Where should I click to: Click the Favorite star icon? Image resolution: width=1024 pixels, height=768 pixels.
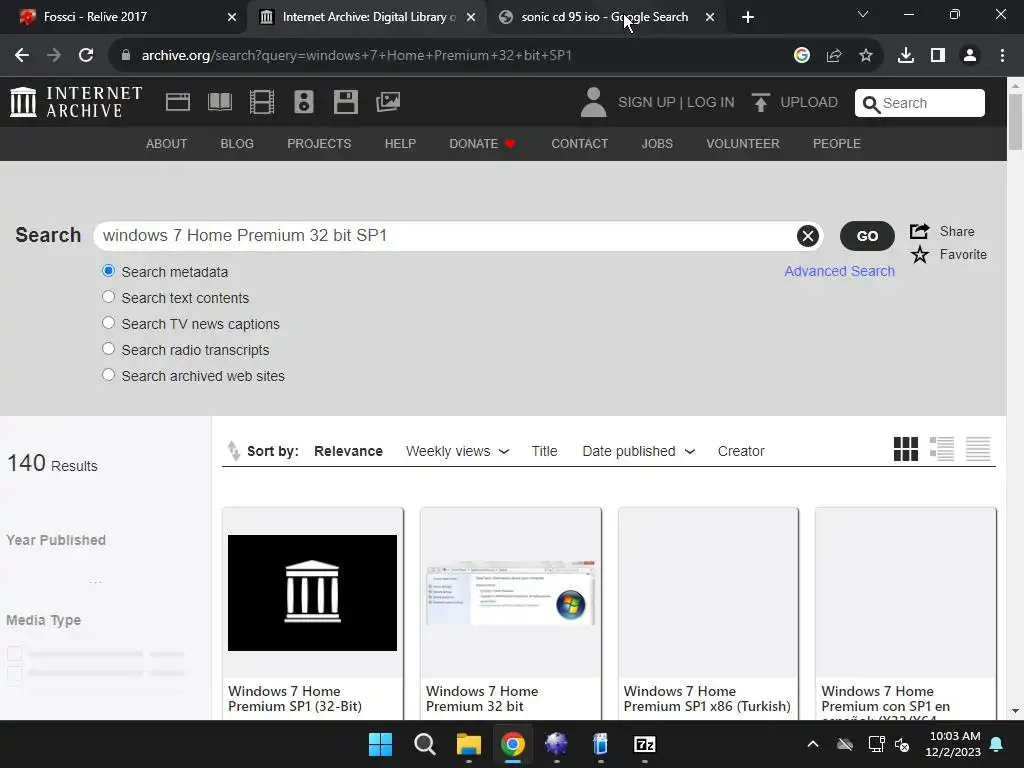point(920,255)
